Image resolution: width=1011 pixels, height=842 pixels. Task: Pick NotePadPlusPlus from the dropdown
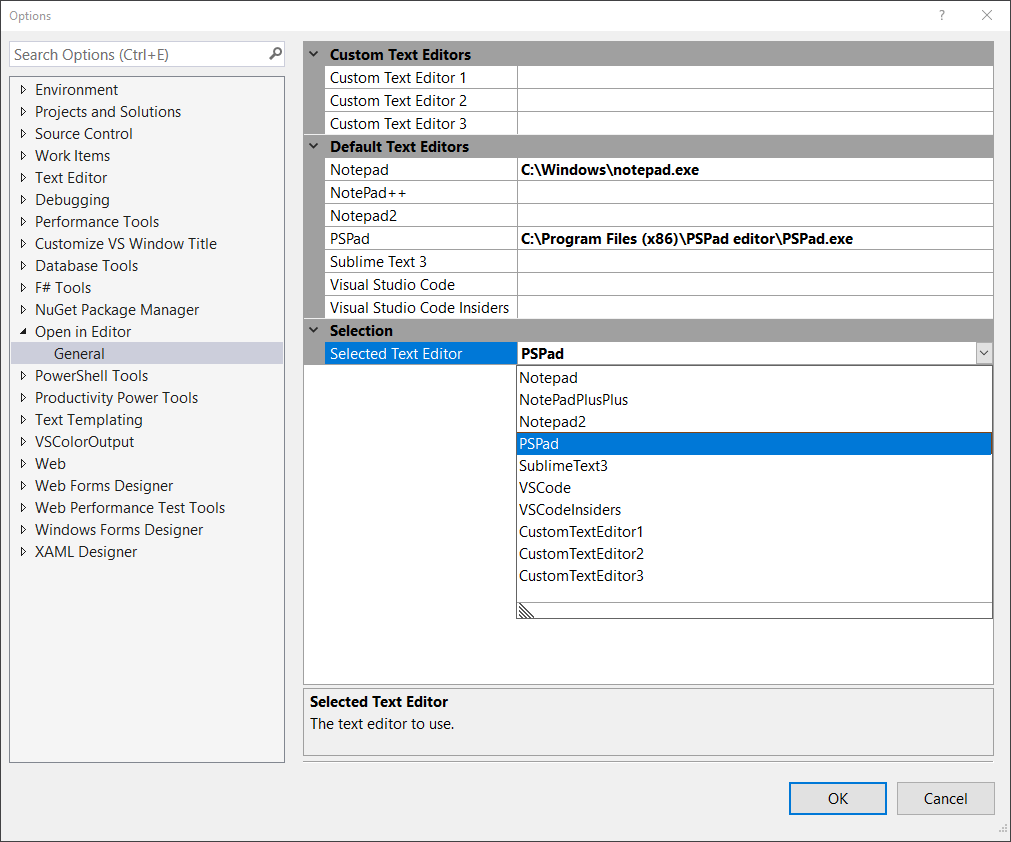tap(573, 400)
